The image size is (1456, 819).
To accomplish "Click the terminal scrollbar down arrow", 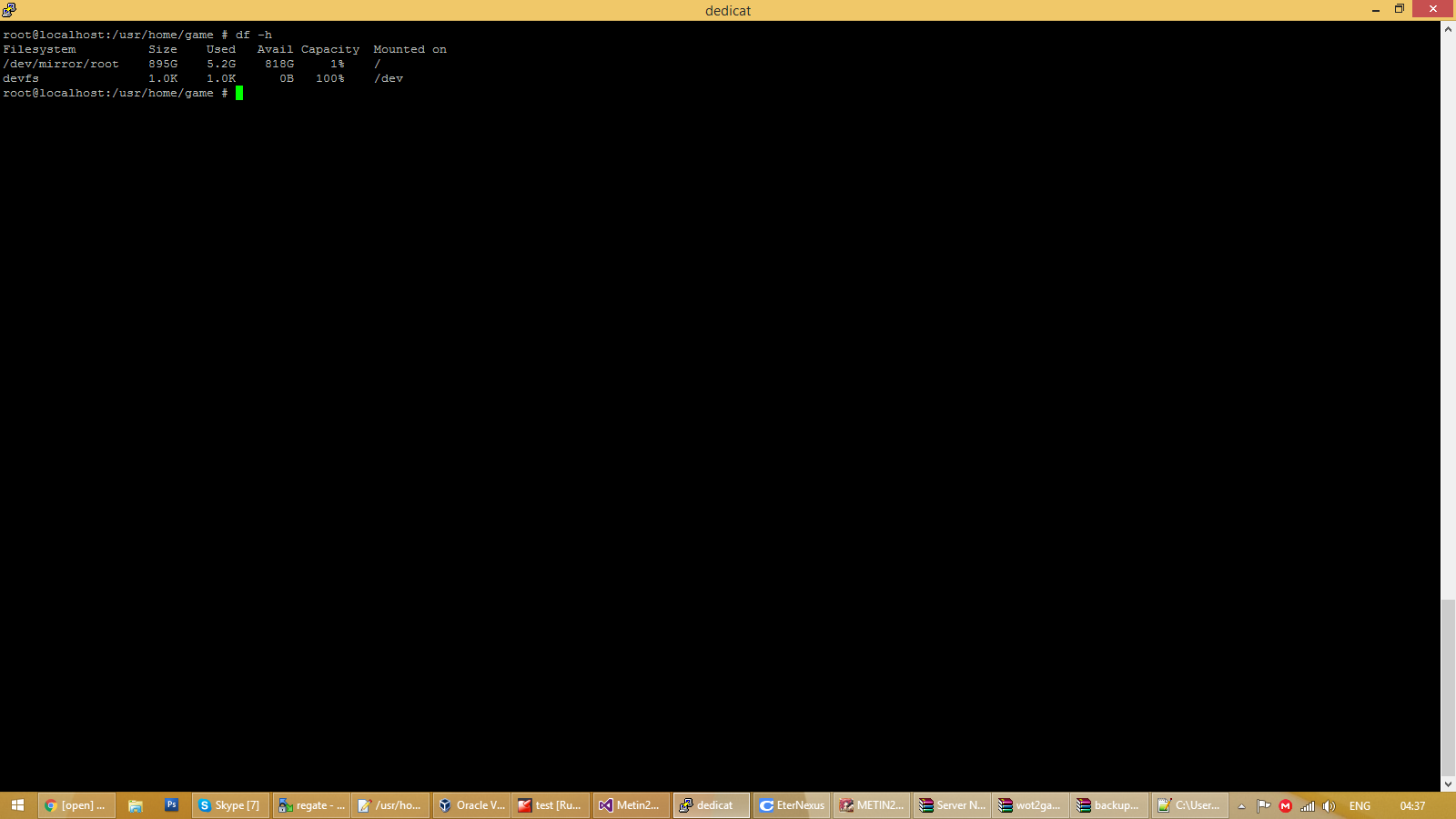I will (x=1448, y=784).
